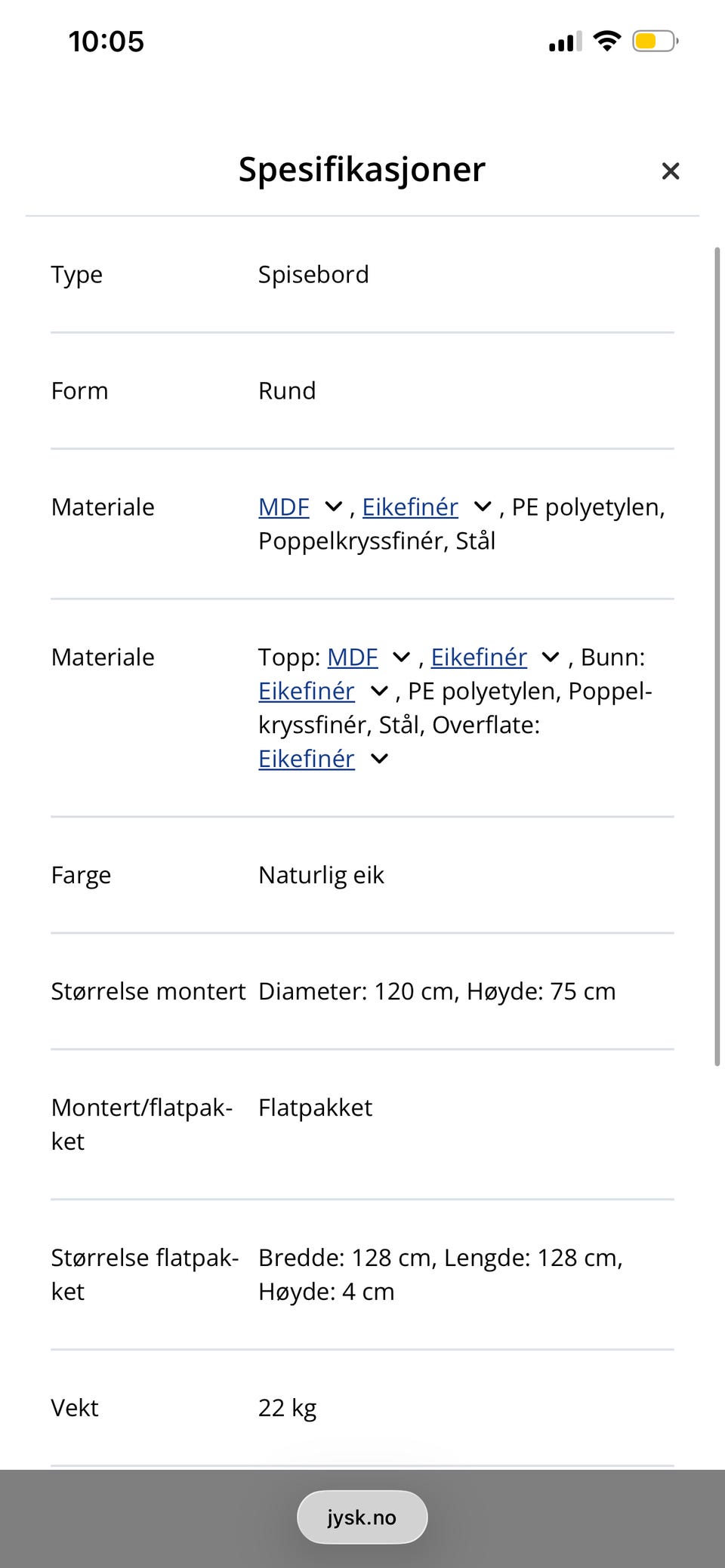Screen dimensions: 725x1568
Task: Open Eikefinér link in first Materiale row
Action: point(410,507)
